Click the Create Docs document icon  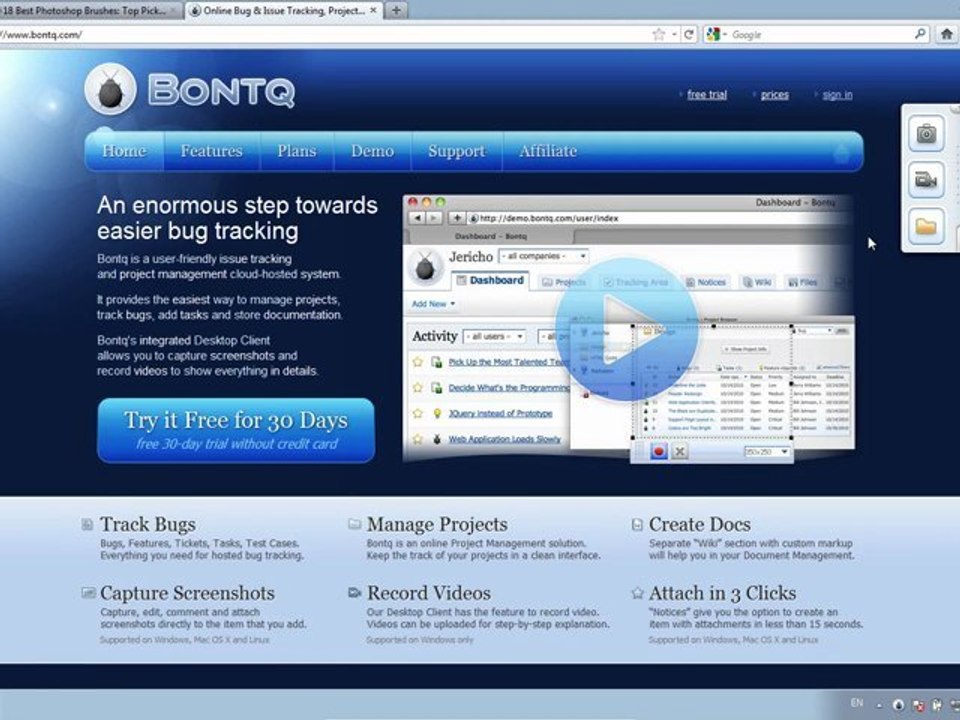pos(637,524)
